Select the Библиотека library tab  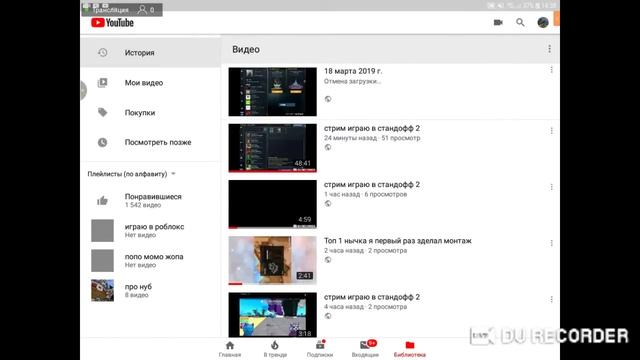[x=410, y=349]
